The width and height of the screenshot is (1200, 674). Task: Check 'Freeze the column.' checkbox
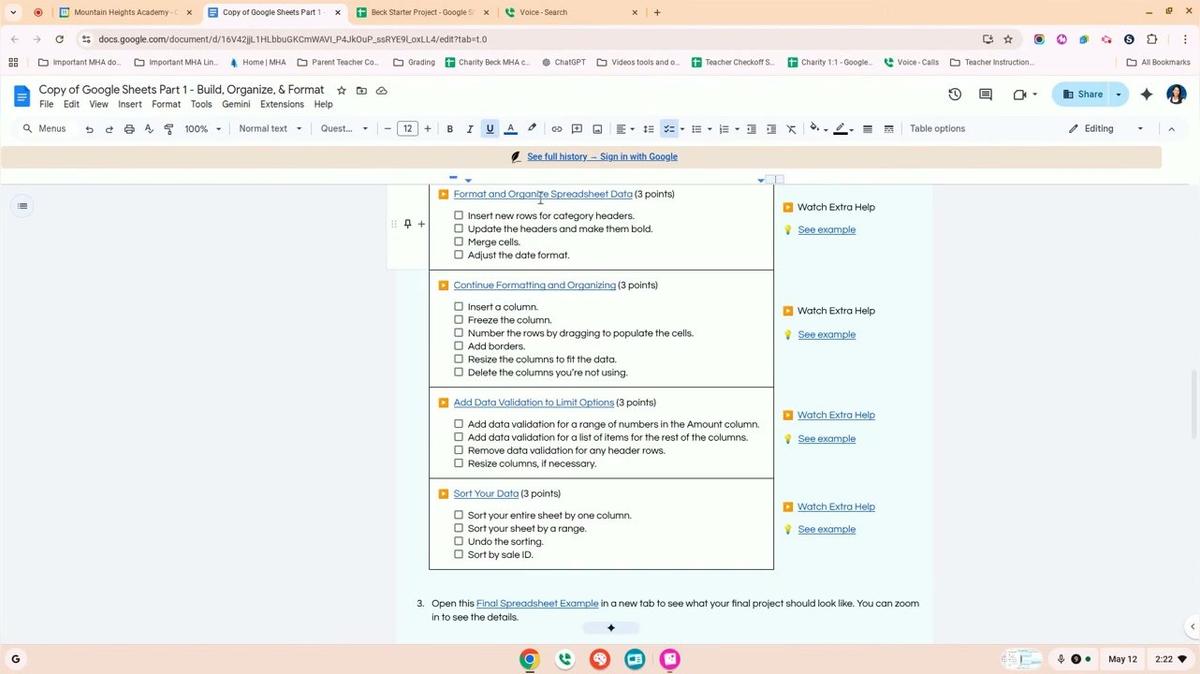coord(459,320)
